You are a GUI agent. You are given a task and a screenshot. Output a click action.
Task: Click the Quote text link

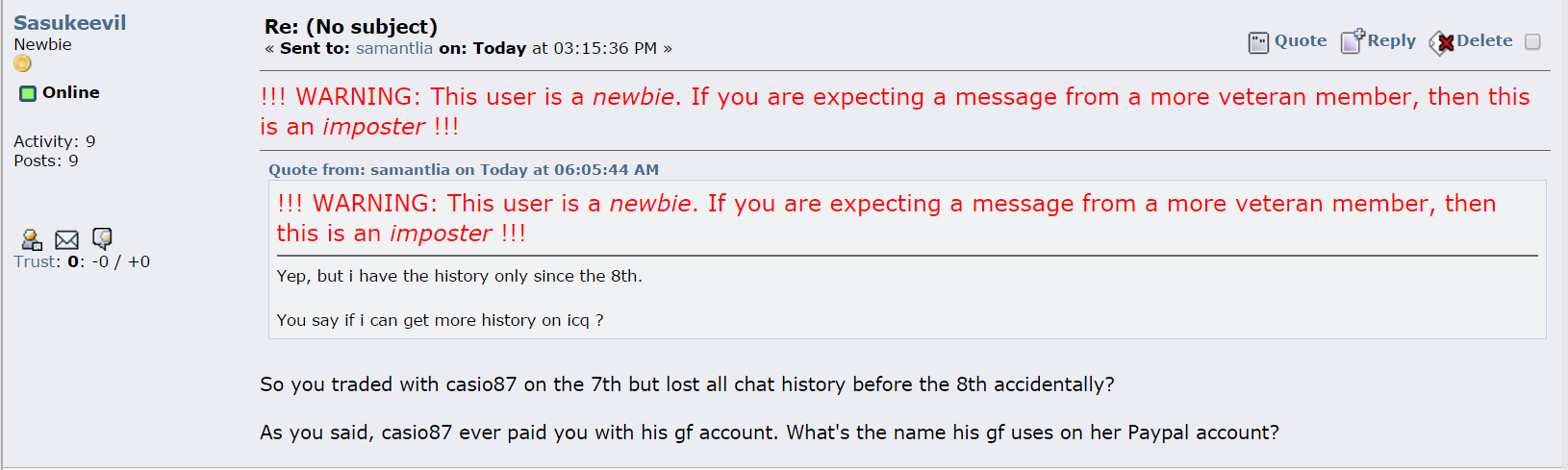1301,40
